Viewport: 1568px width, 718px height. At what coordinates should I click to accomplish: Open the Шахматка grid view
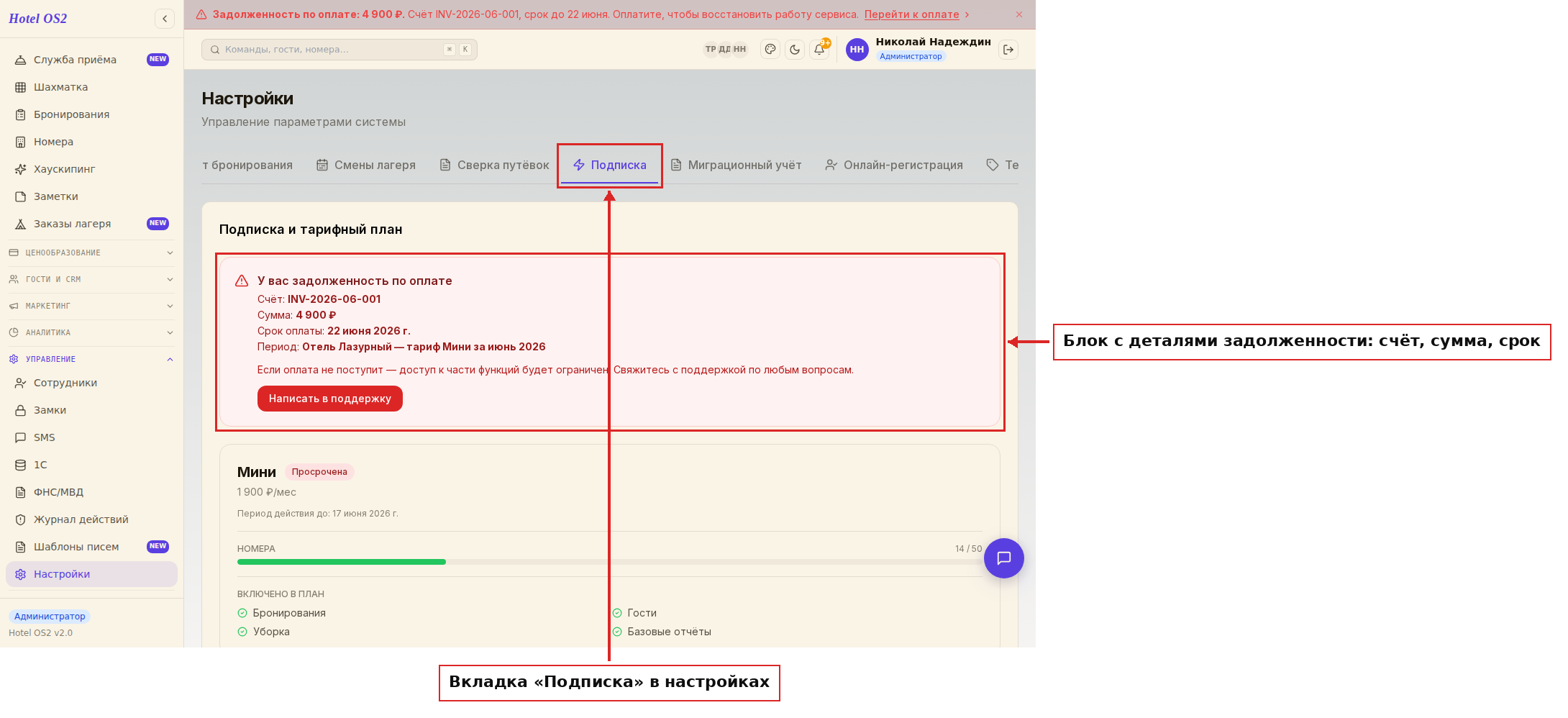(x=91, y=87)
